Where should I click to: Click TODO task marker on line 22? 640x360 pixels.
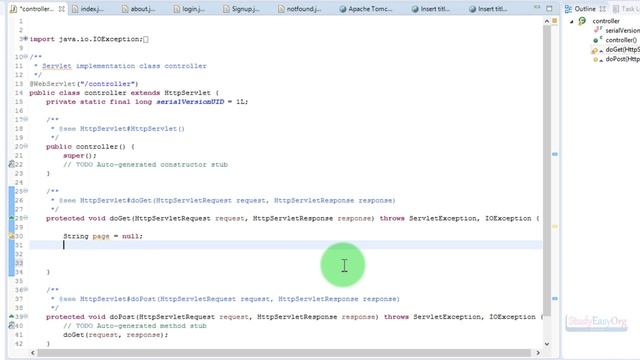point(11,164)
